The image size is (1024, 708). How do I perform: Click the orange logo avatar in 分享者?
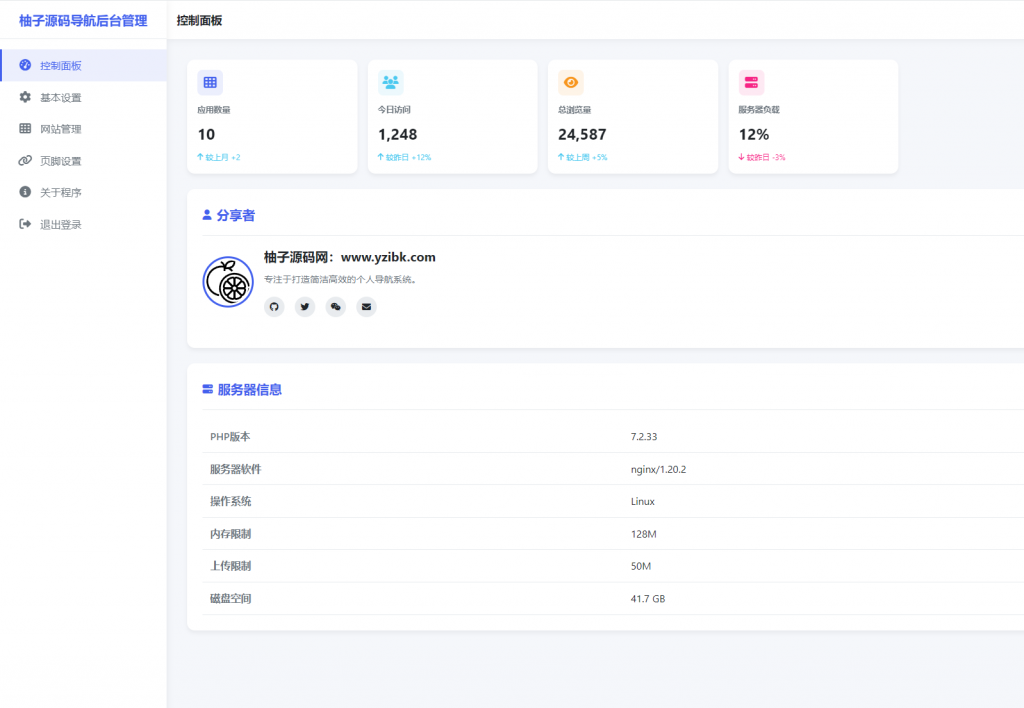pos(228,281)
